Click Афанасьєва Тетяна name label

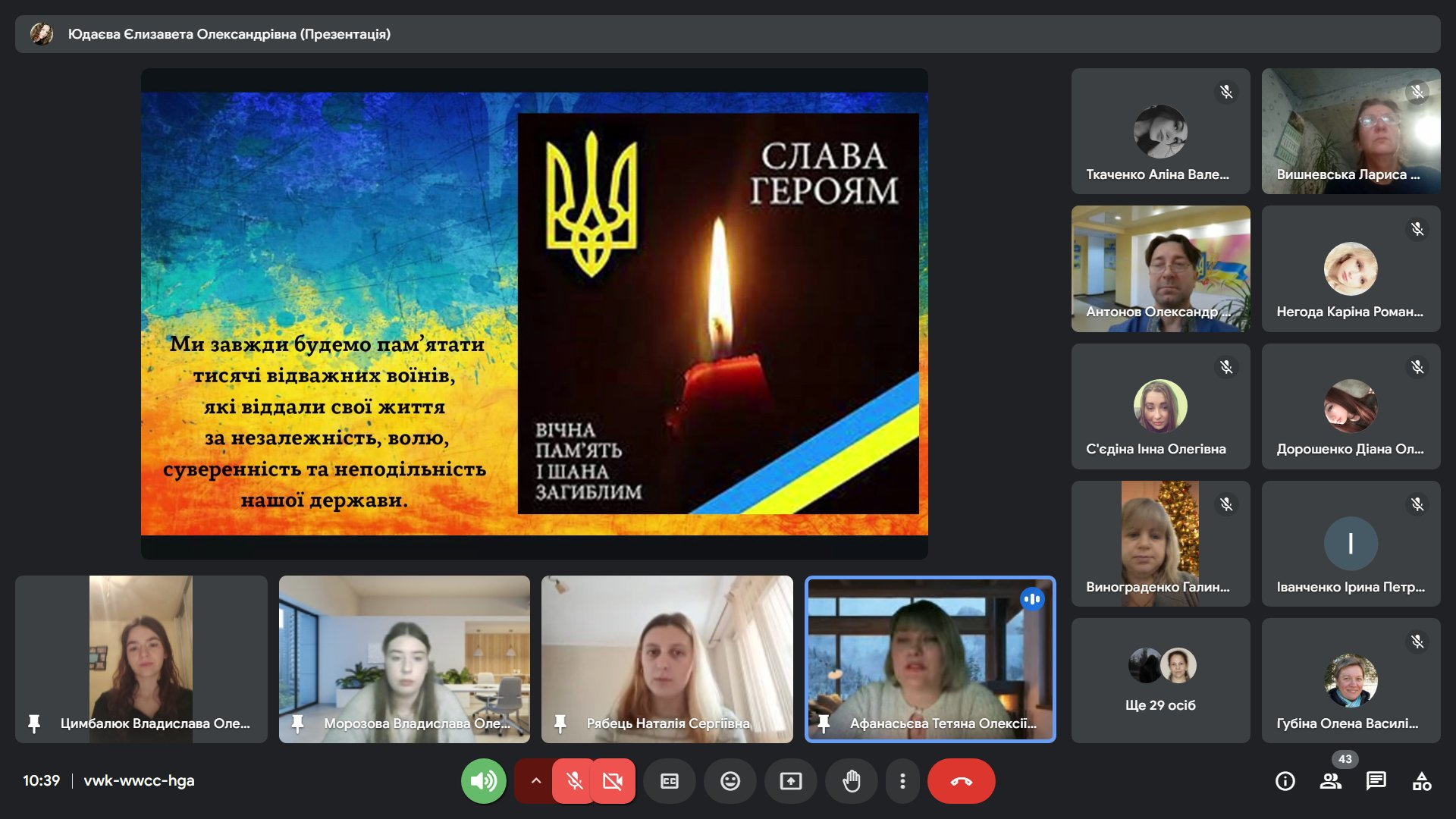pos(943,723)
